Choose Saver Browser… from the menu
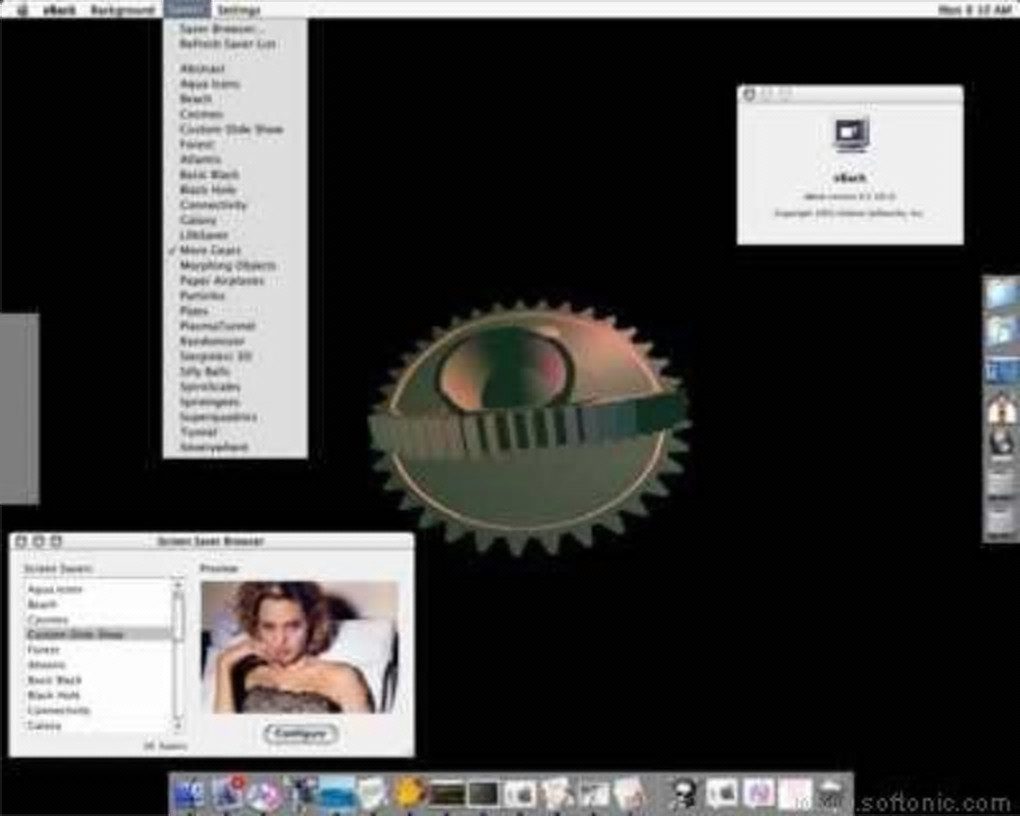The width and height of the screenshot is (1020, 816). click(221, 29)
